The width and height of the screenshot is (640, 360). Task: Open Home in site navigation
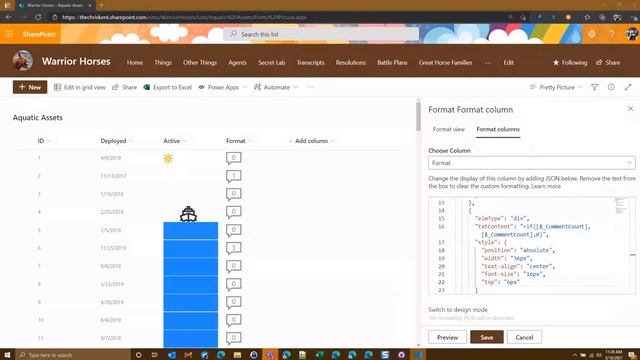135,62
